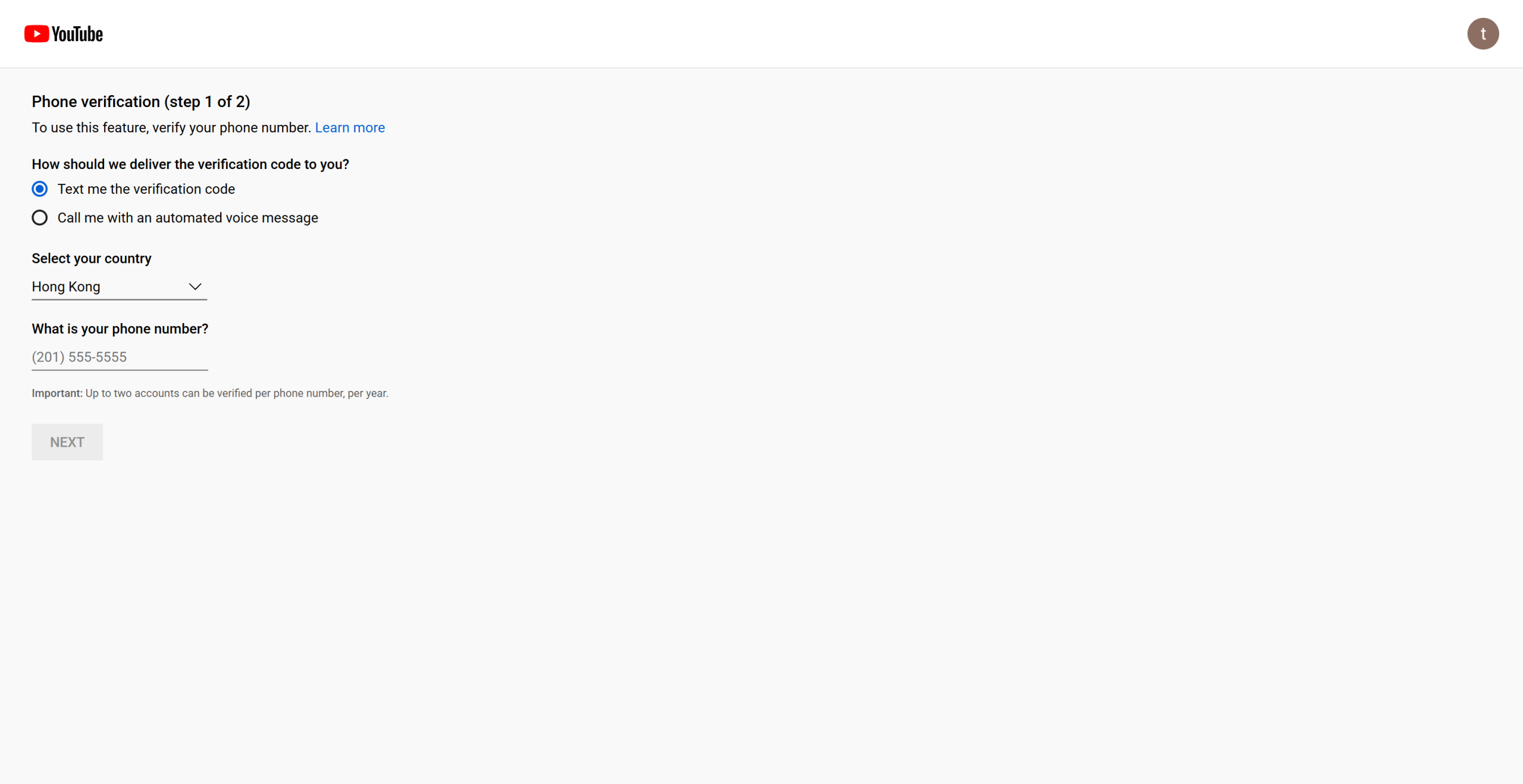Click the 'To use this feature' description text

pos(171,128)
